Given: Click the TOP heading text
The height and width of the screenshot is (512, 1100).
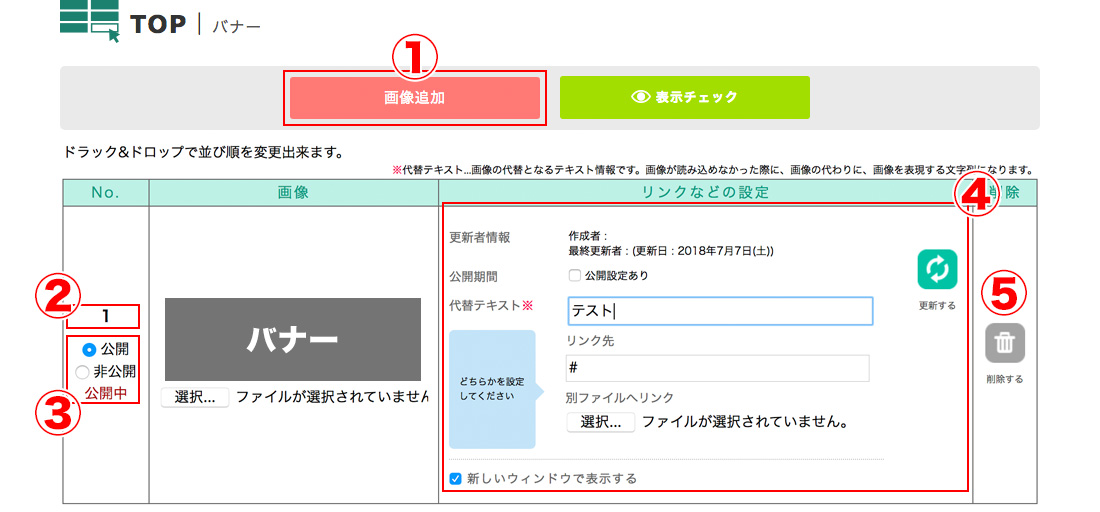Looking at the screenshot, I should click(159, 25).
